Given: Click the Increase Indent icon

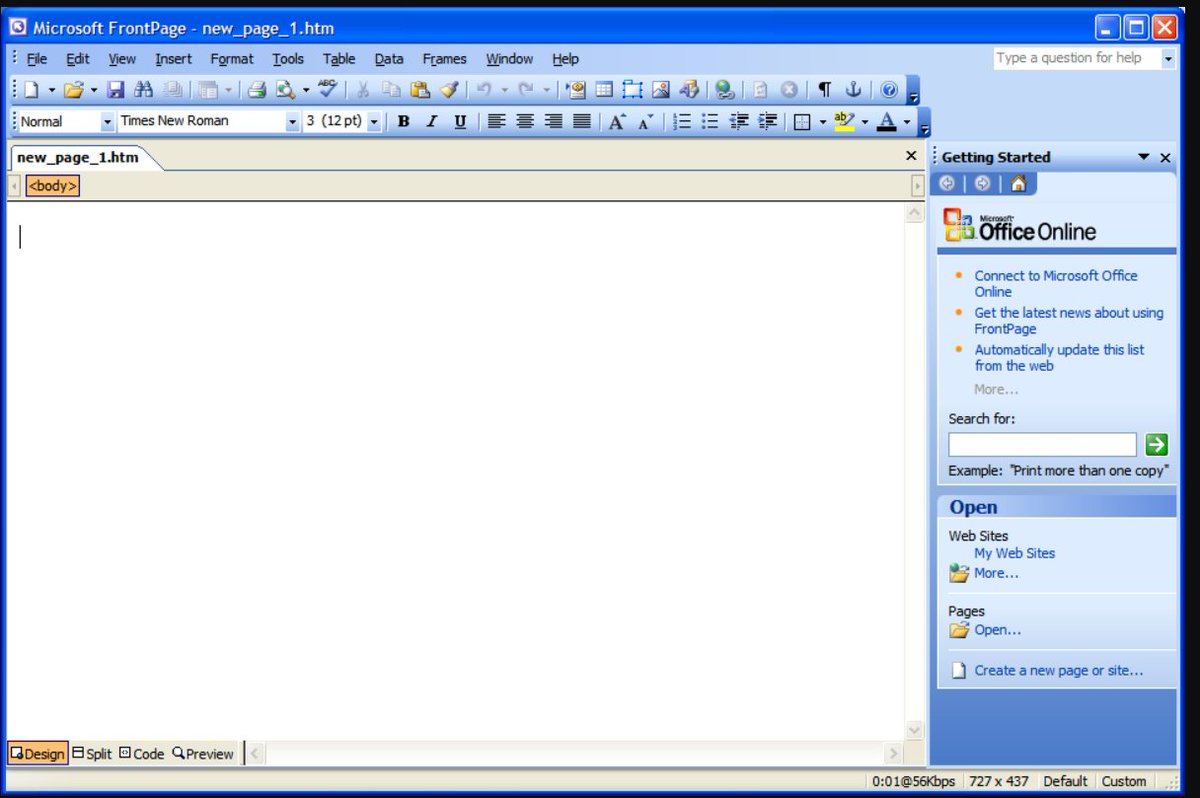Looking at the screenshot, I should point(767,121).
